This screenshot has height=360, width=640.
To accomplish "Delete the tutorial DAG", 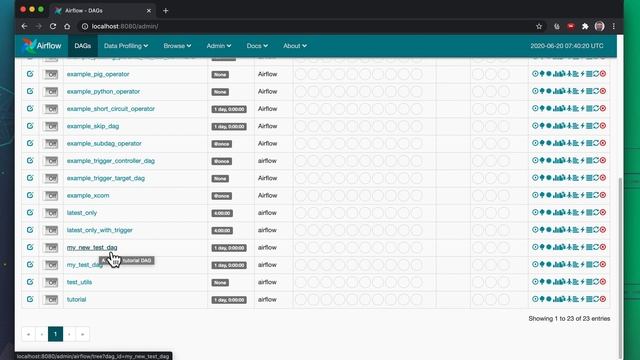I will 603,299.
